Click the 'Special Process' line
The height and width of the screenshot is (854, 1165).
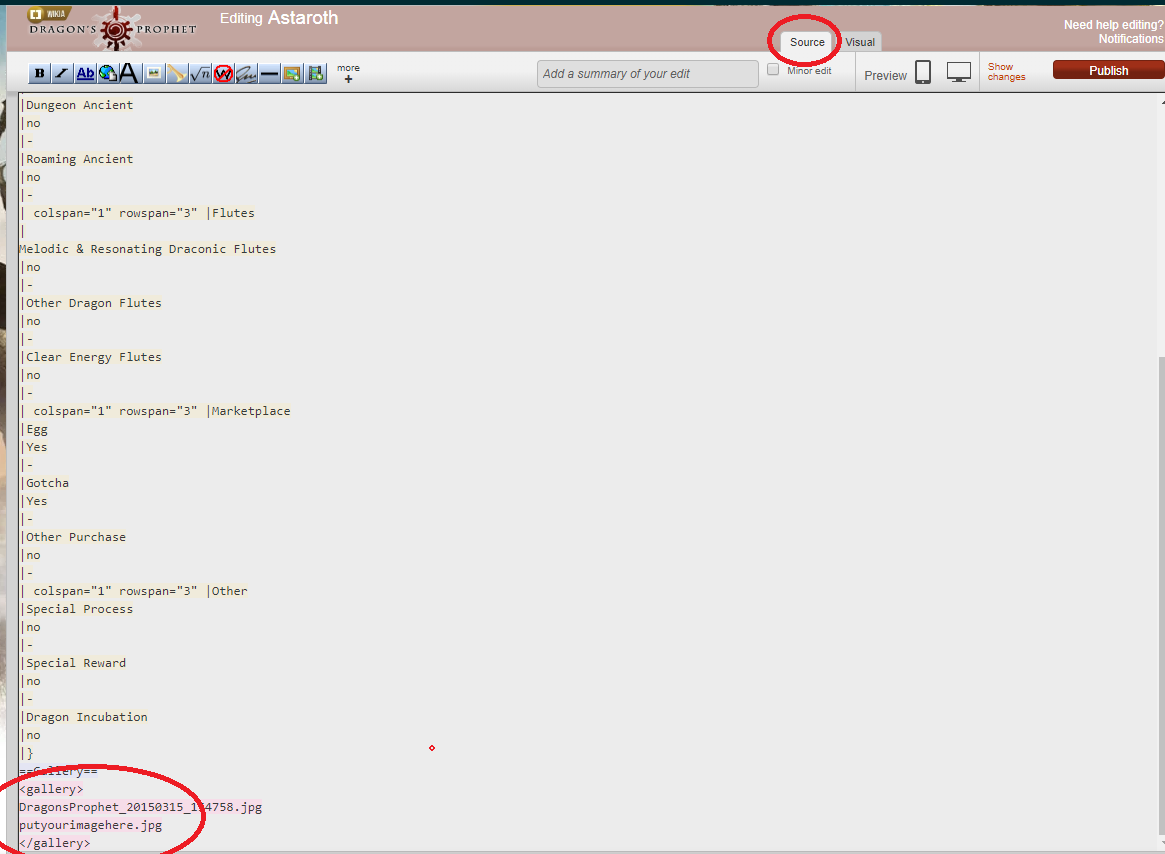point(78,609)
